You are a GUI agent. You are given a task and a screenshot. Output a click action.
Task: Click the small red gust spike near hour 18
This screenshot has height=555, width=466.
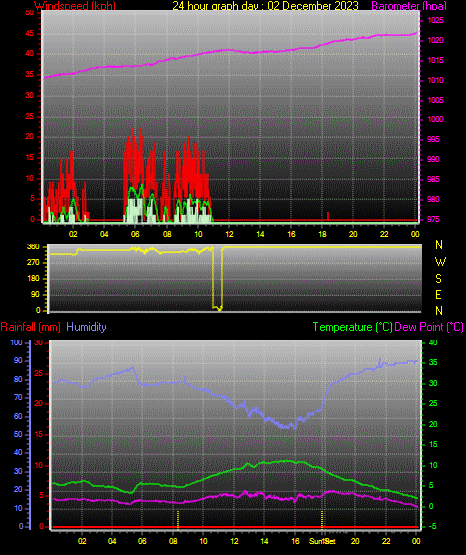pos(328,216)
